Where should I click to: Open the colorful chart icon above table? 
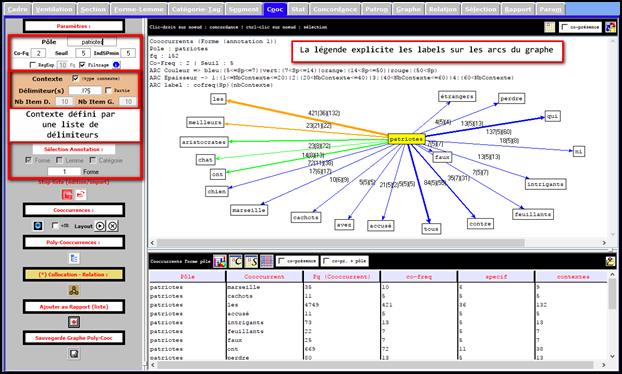pyautogui.click(x=220, y=261)
